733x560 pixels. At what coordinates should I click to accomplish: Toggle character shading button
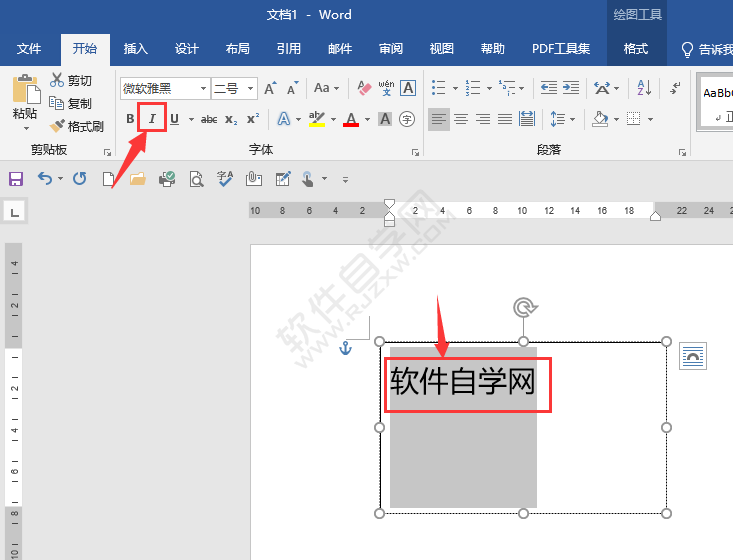click(x=385, y=119)
